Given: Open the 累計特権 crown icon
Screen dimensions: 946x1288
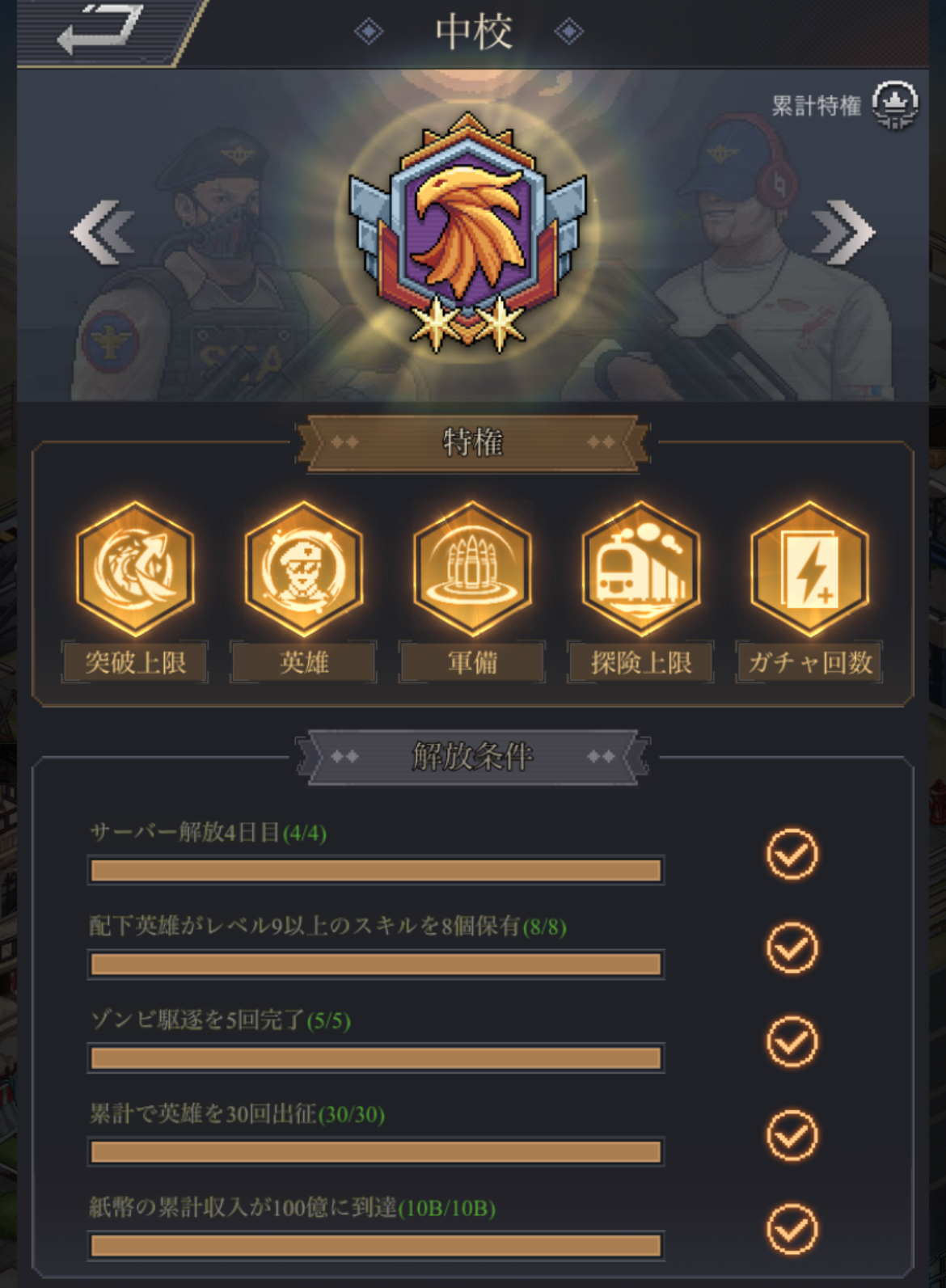Looking at the screenshot, I should point(894,105).
